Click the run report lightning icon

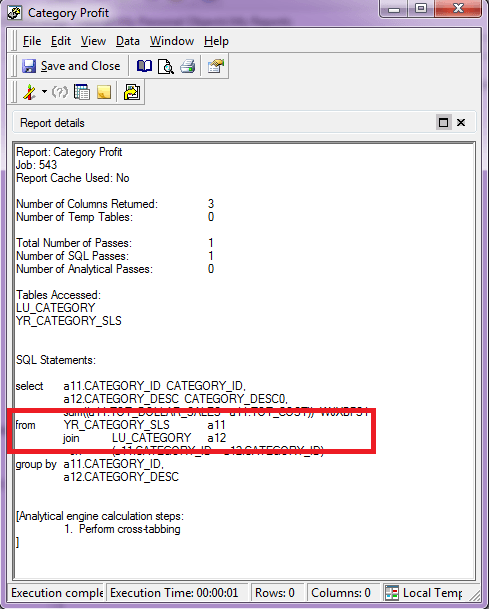[x=29, y=92]
